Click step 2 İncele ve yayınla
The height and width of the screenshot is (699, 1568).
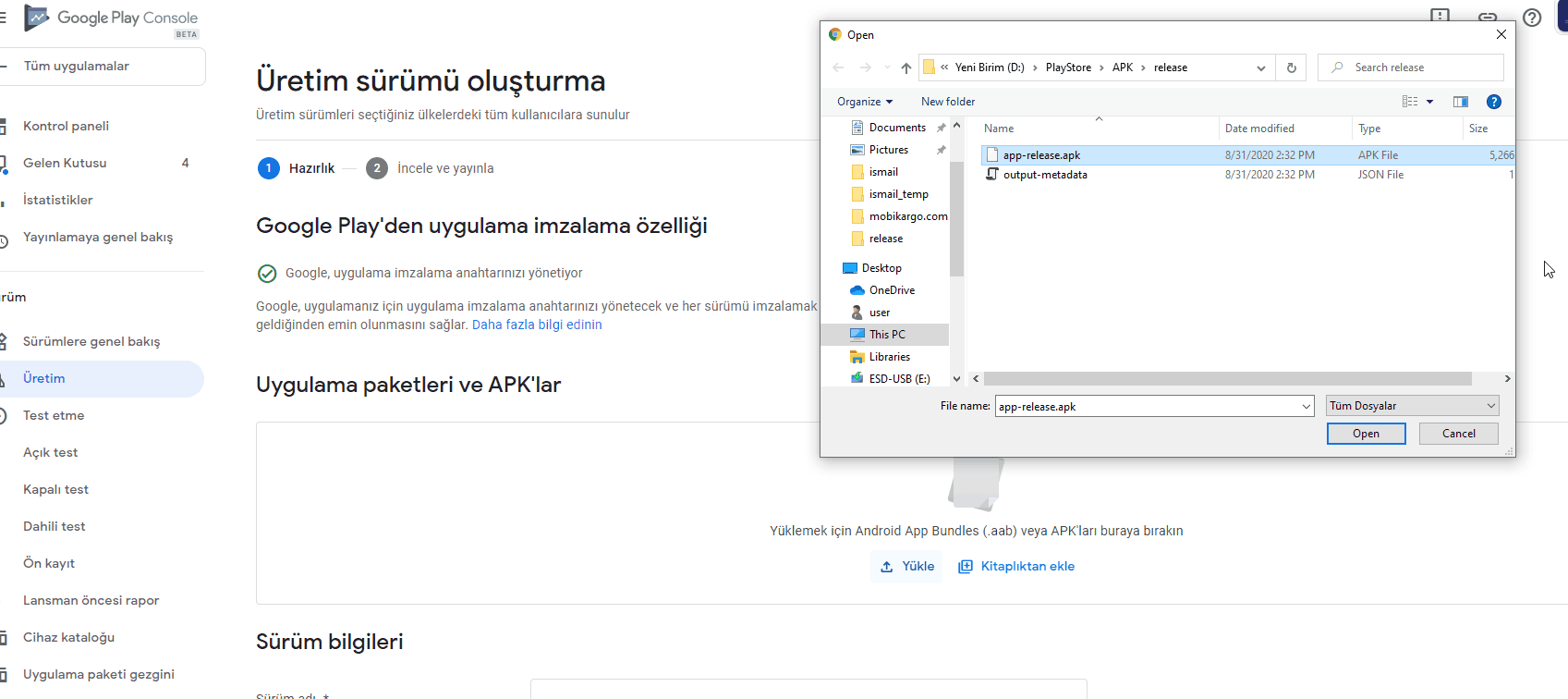click(430, 168)
